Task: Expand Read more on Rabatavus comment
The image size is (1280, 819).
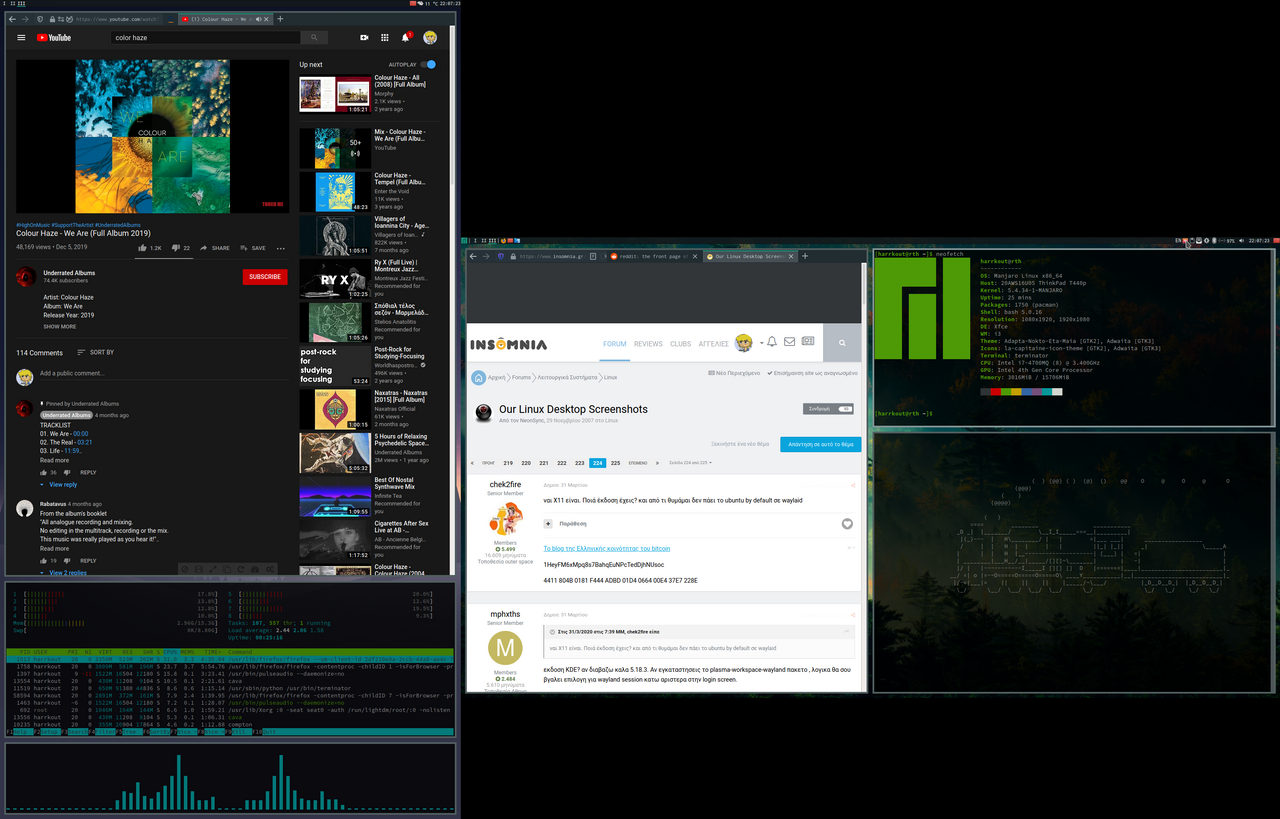Action: pos(55,548)
